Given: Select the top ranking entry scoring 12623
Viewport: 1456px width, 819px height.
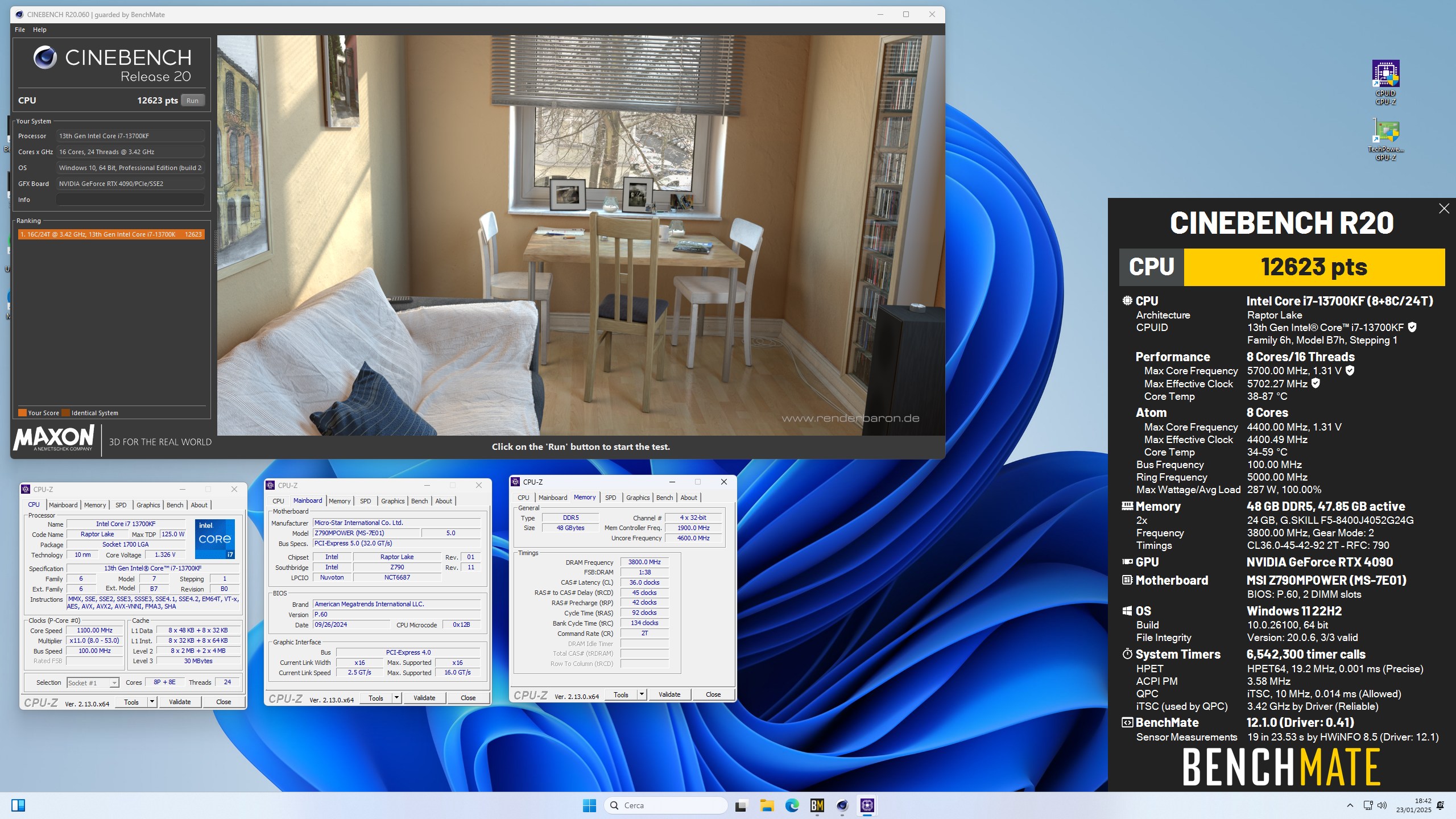Looking at the screenshot, I should tap(111, 234).
